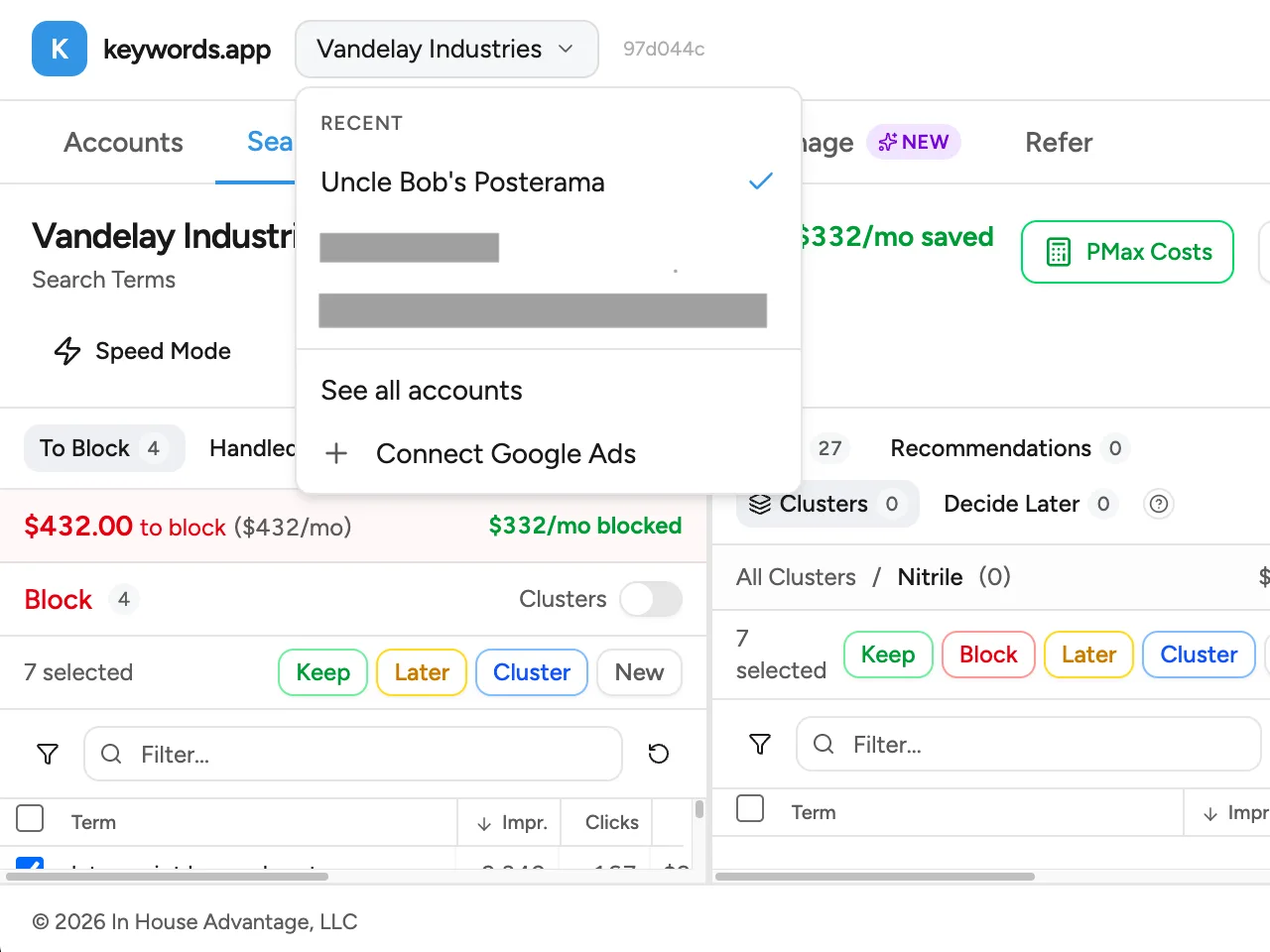Click the Clusters layers stack icon
The width and height of the screenshot is (1270, 952).
coord(760,504)
